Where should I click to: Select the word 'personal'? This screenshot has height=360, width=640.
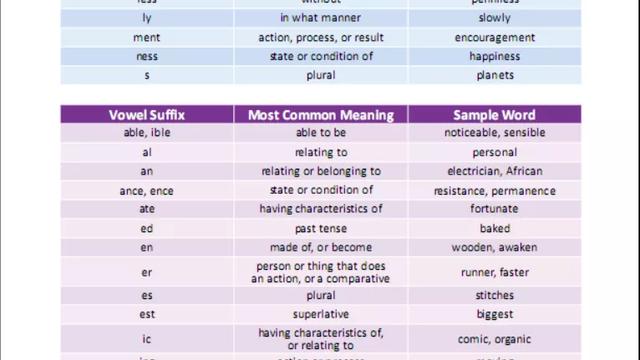(x=494, y=152)
